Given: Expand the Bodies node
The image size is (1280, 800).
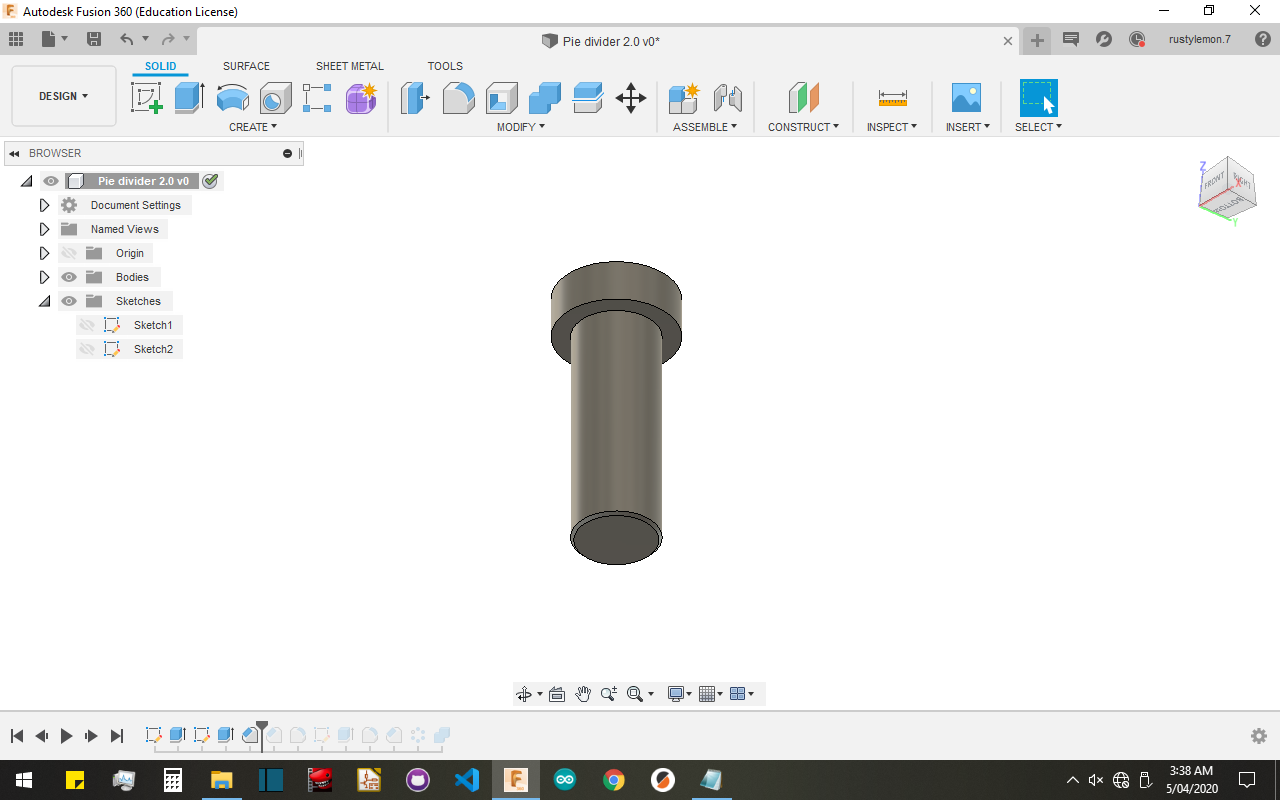Looking at the screenshot, I should click(x=44, y=277).
